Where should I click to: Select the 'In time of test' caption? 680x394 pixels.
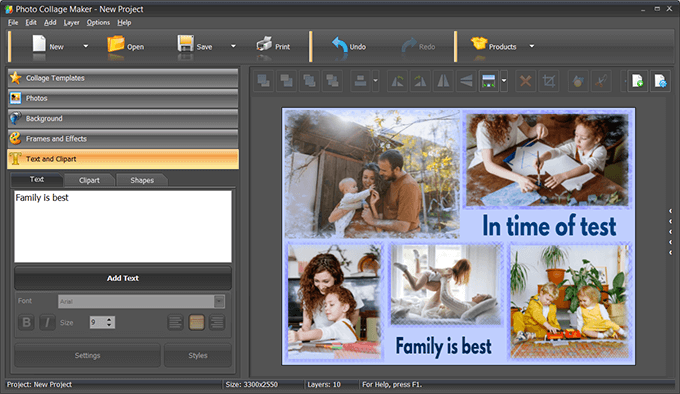(x=549, y=226)
